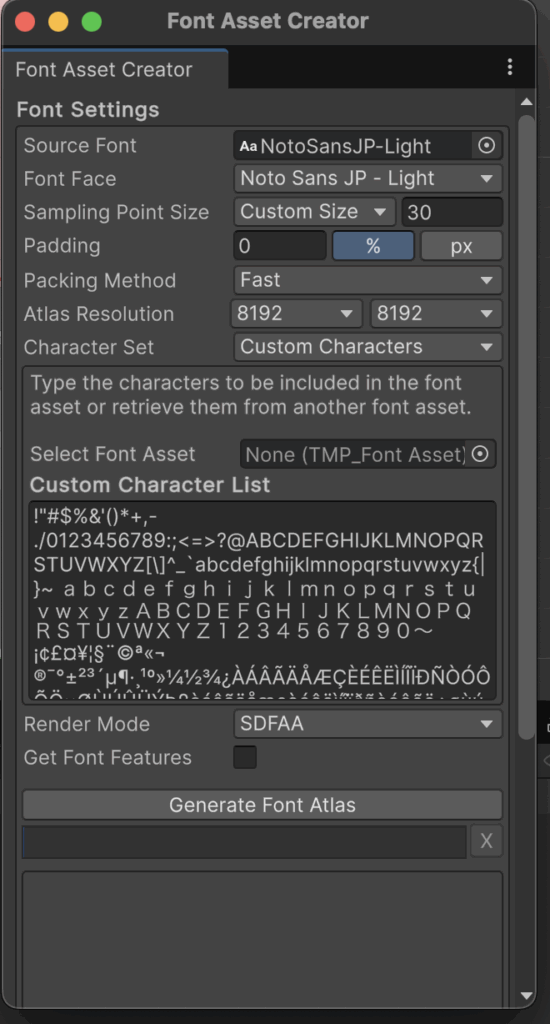The image size is (550, 1024).
Task: Click the yellow minimize window button
Action: pyautogui.click(x=58, y=22)
